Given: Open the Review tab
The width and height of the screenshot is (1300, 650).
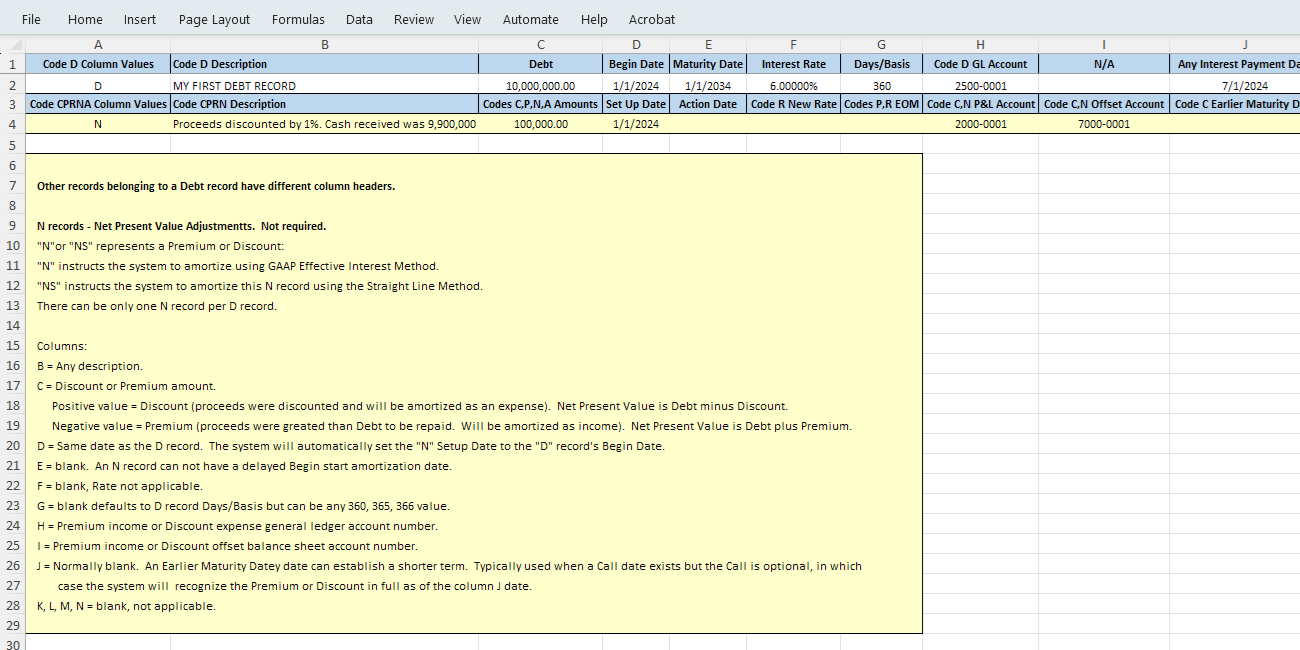Looking at the screenshot, I should point(414,19).
